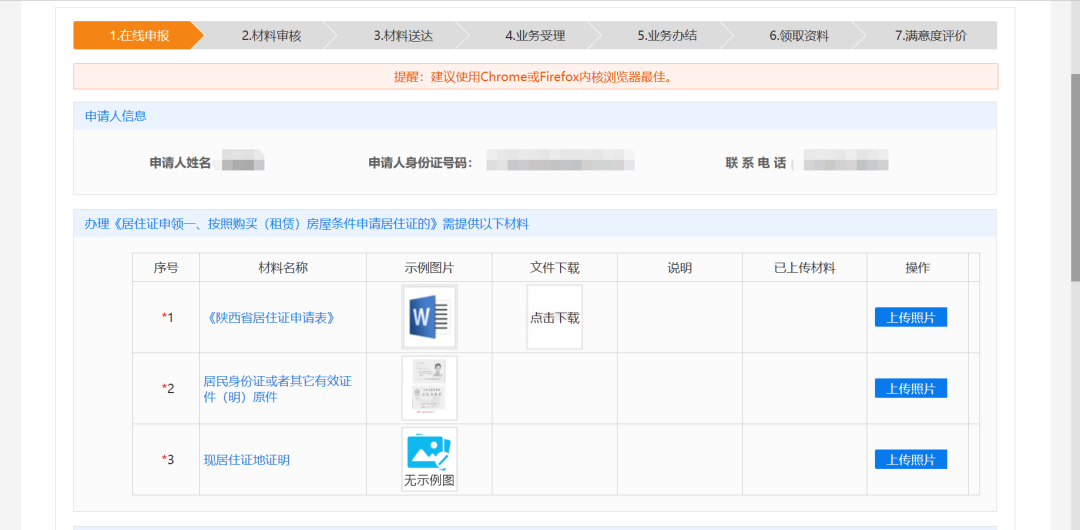Viewport: 1080px width, 530px height.
Task: Open the 《陕西省居住证申请表》 link
Action: point(271,318)
